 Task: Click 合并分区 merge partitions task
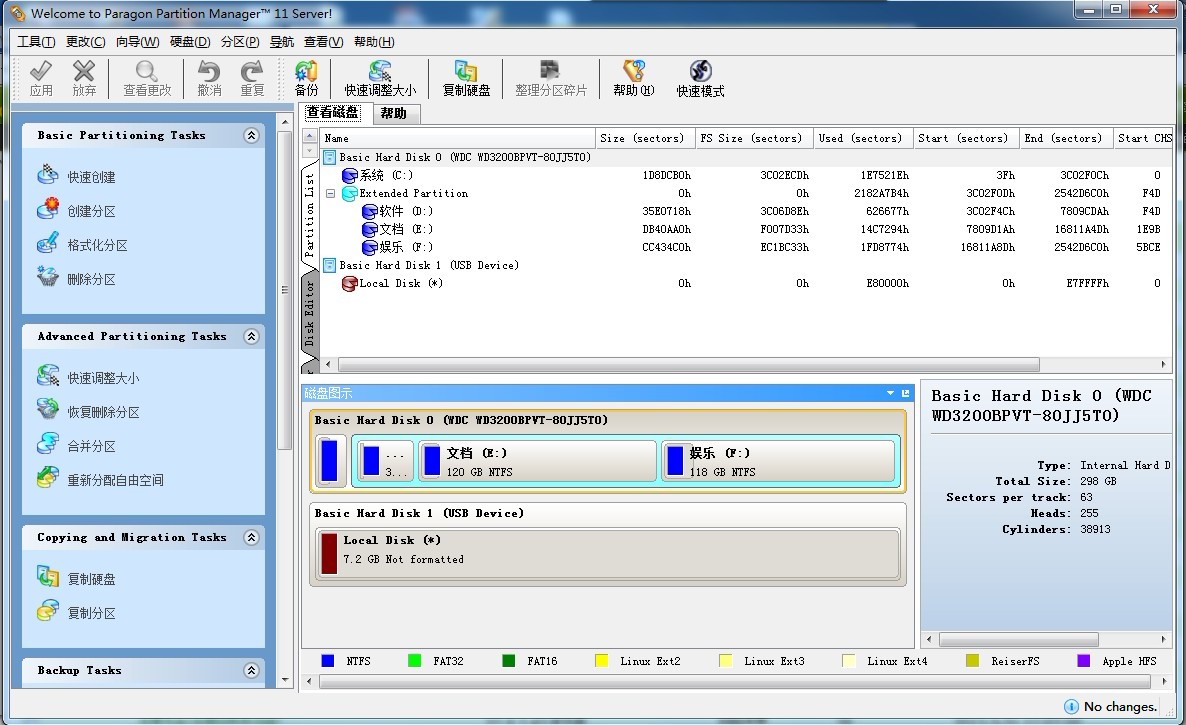(91, 446)
